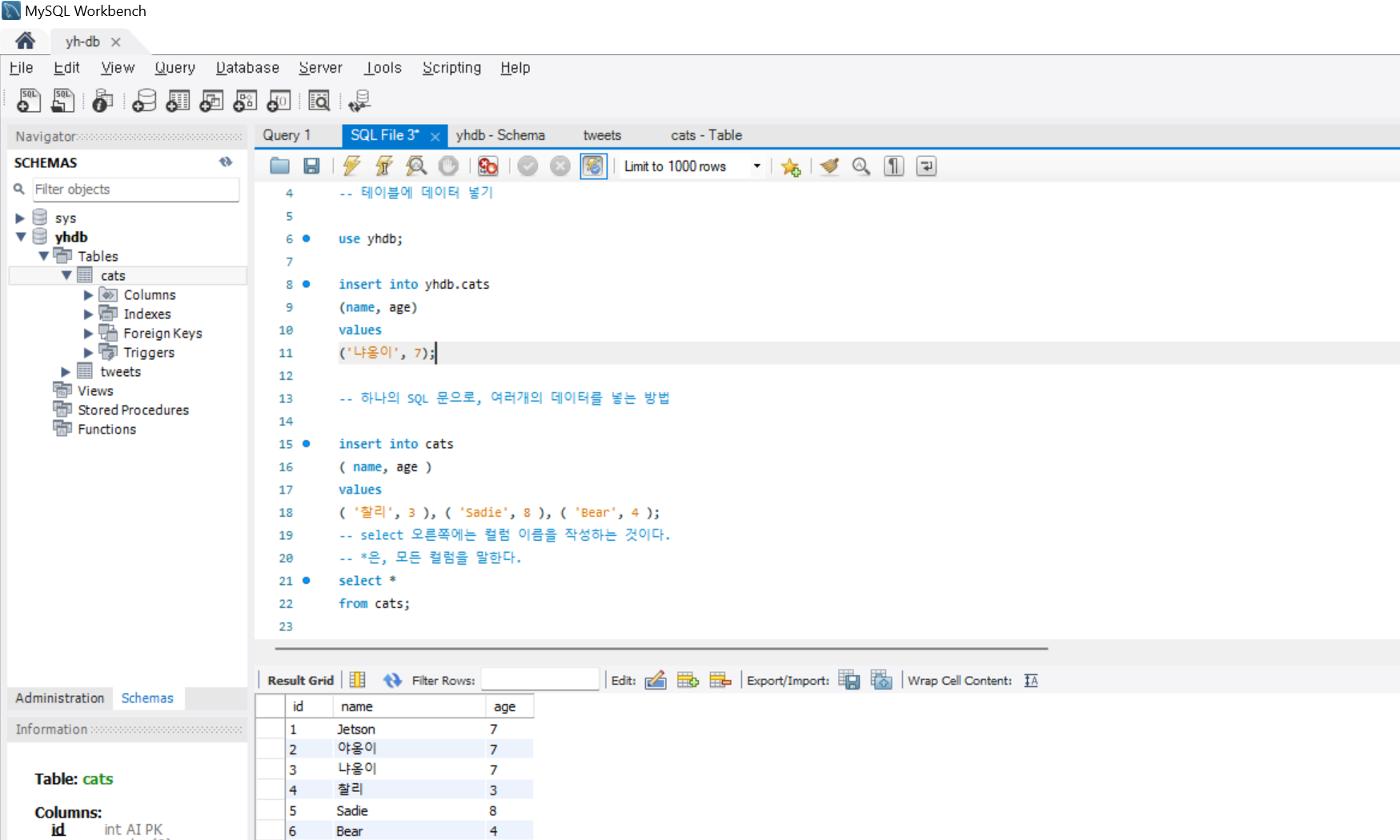Rollback the current transaction
The width and height of the screenshot is (1400, 840).
point(560,166)
